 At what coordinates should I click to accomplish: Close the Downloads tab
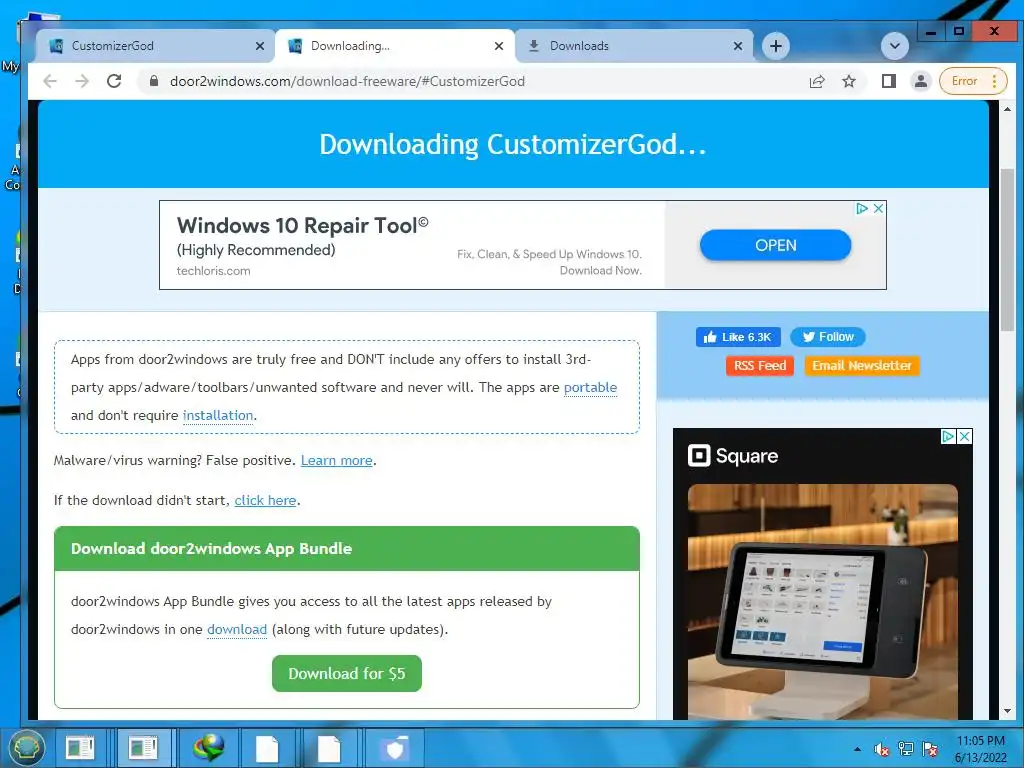pos(738,46)
